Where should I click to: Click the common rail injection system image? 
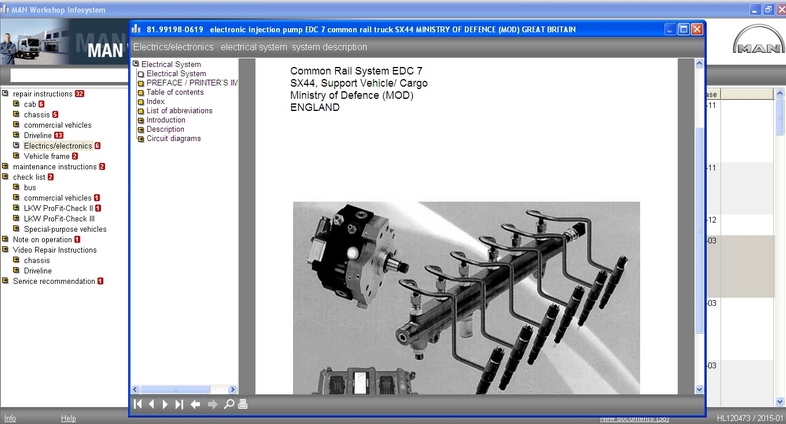466,298
